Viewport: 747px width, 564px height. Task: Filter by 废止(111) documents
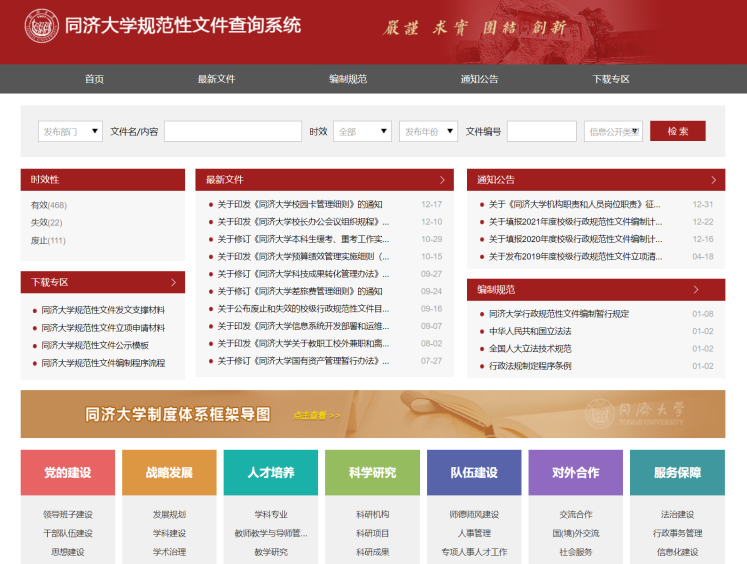[48, 241]
